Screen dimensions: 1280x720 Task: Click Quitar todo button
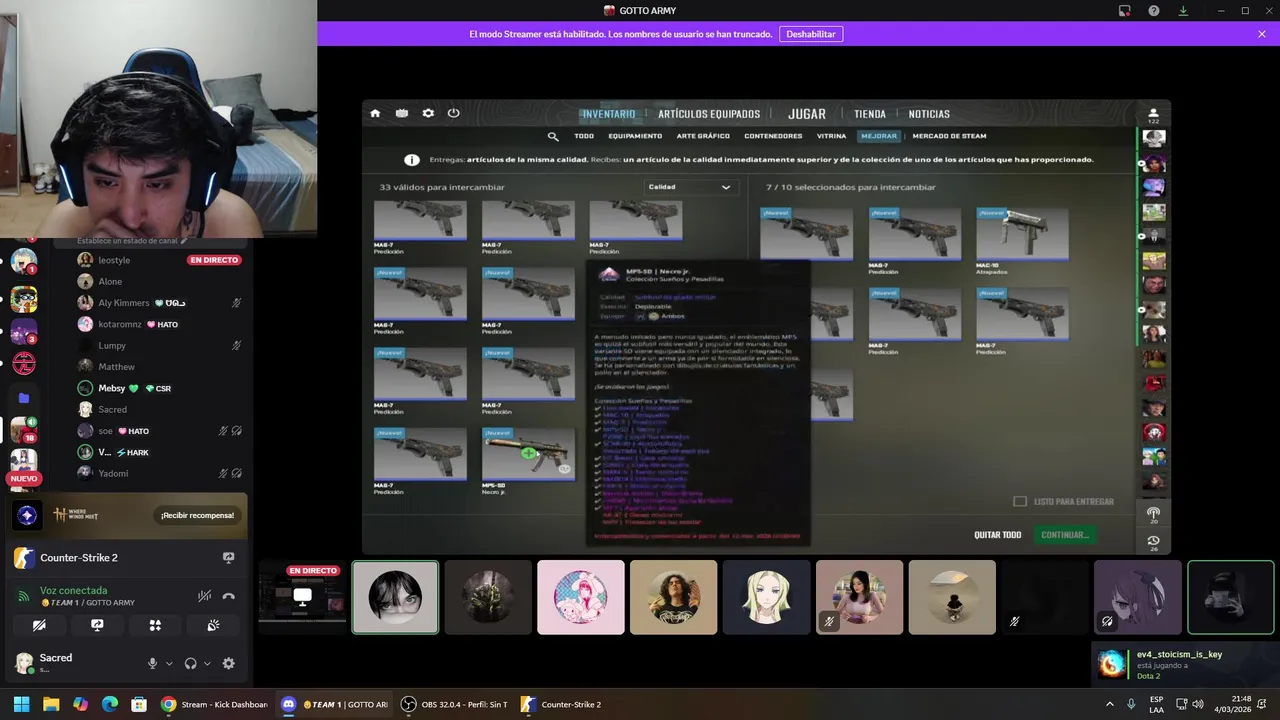tap(997, 535)
